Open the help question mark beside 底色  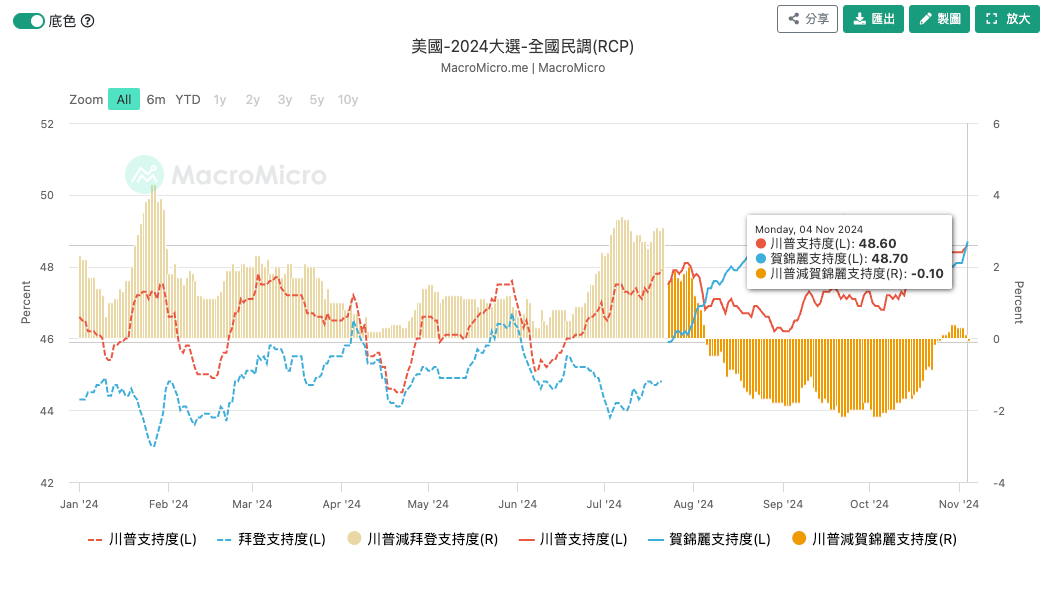(x=88, y=21)
